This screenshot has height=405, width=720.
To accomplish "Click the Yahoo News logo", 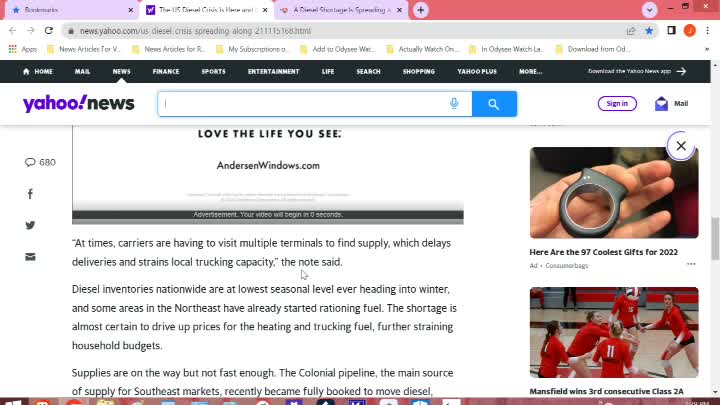I will pyautogui.click(x=79, y=104).
